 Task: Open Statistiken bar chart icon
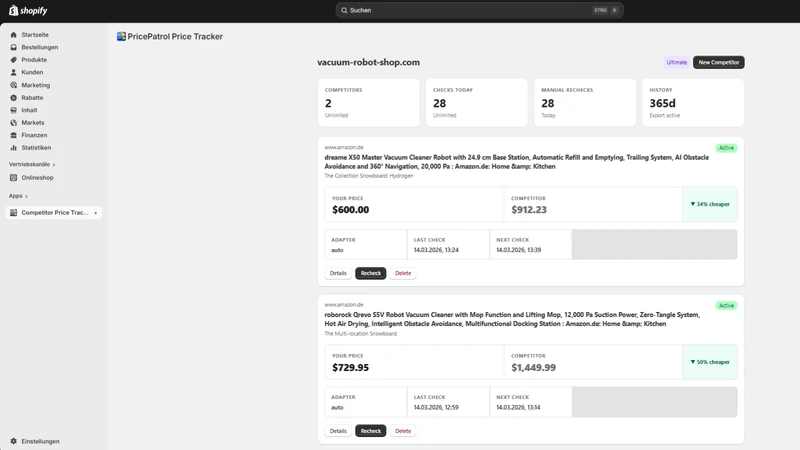tap(14, 147)
